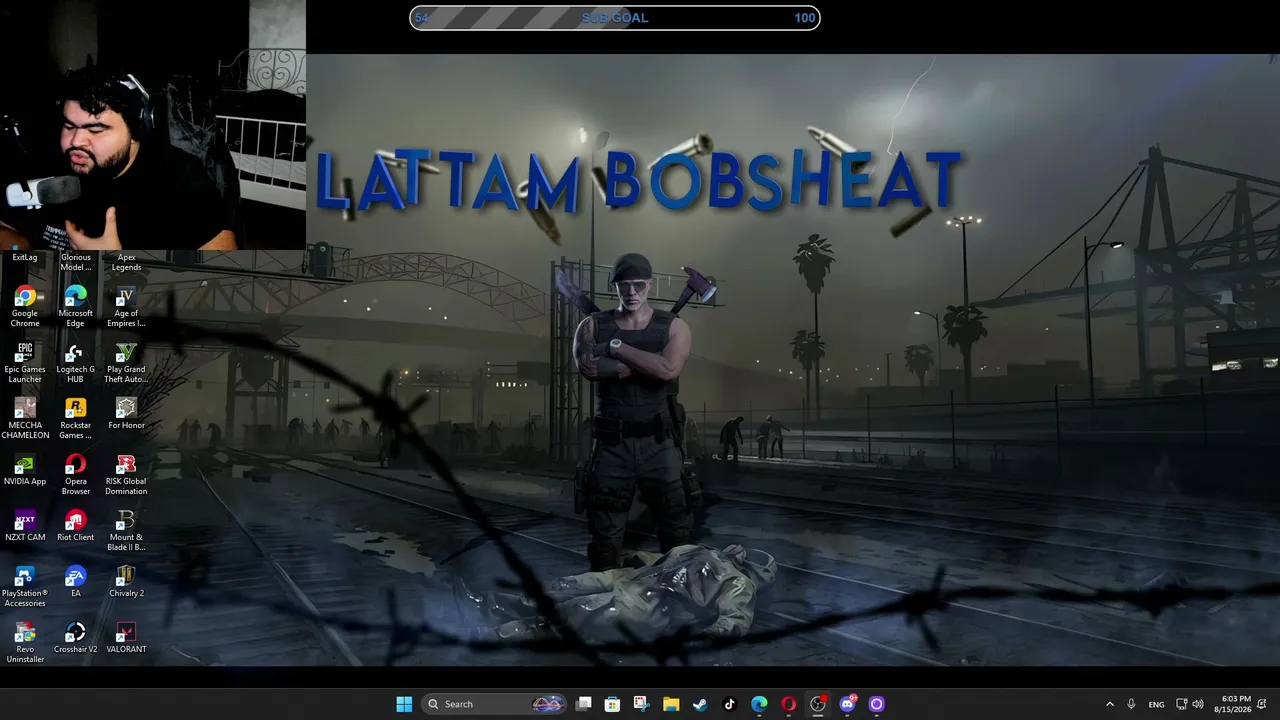Select the Chivalry 2 desktop shortcut
1280x720 pixels.
coord(126,581)
